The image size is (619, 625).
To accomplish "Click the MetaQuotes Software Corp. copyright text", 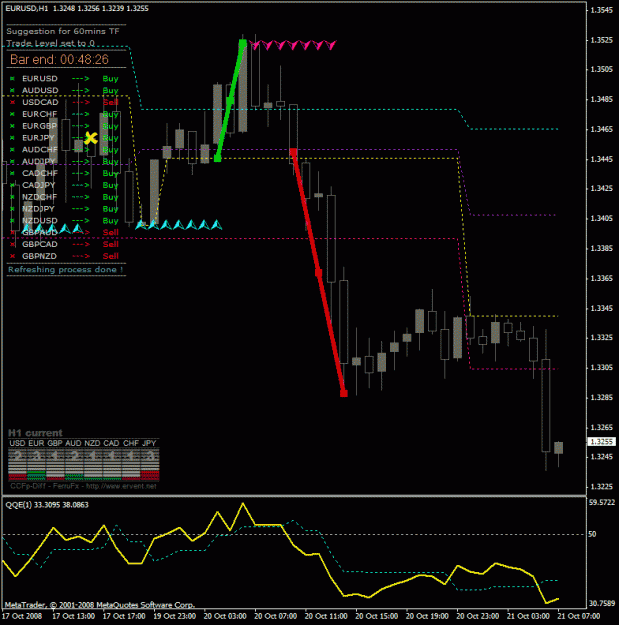I will click(100, 605).
